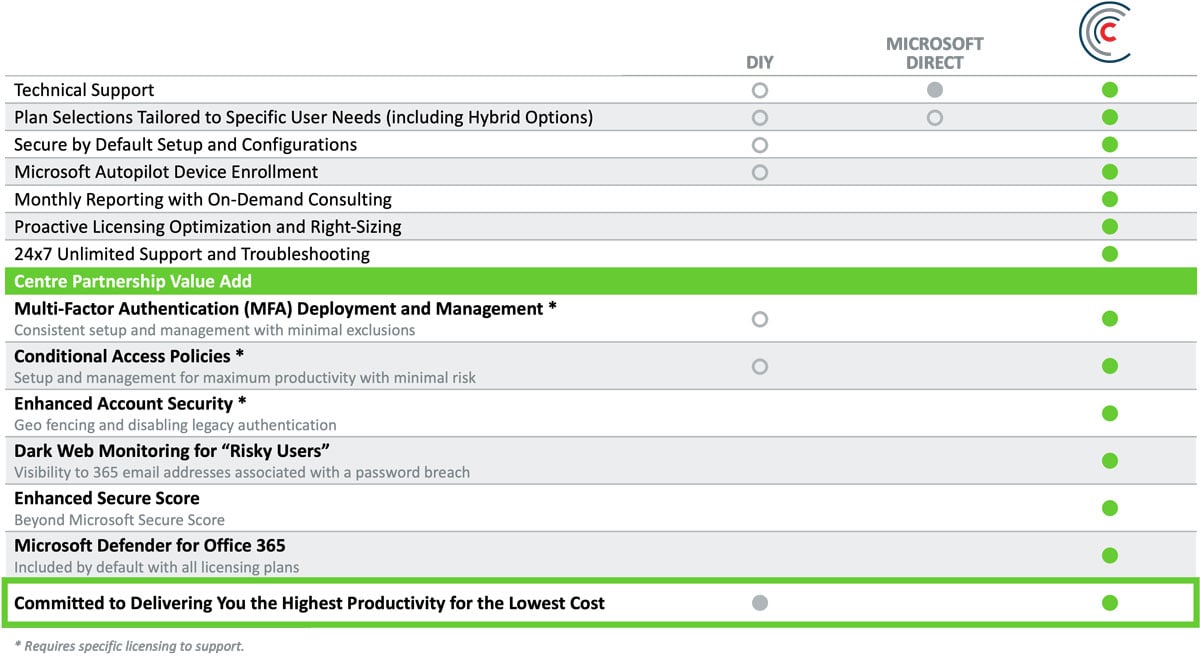
Task: Click the green dot for Dark Web Monitoring
Action: click(1110, 461)
